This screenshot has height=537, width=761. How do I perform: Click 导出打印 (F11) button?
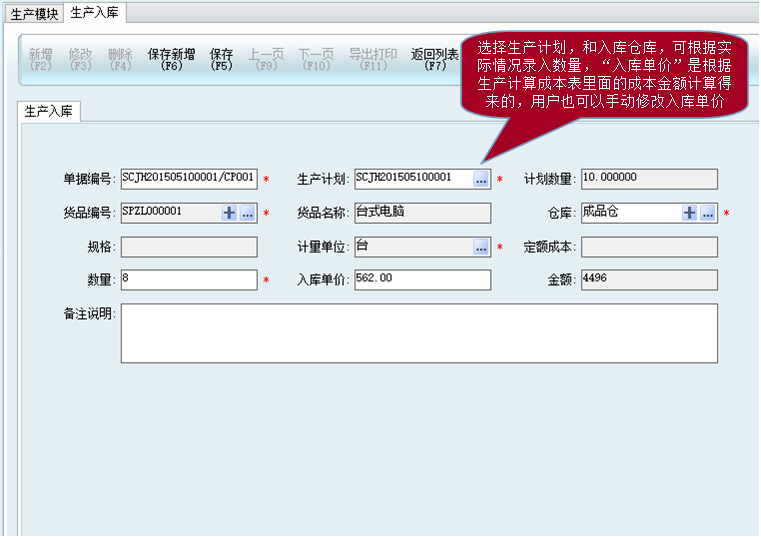[373, 59]
